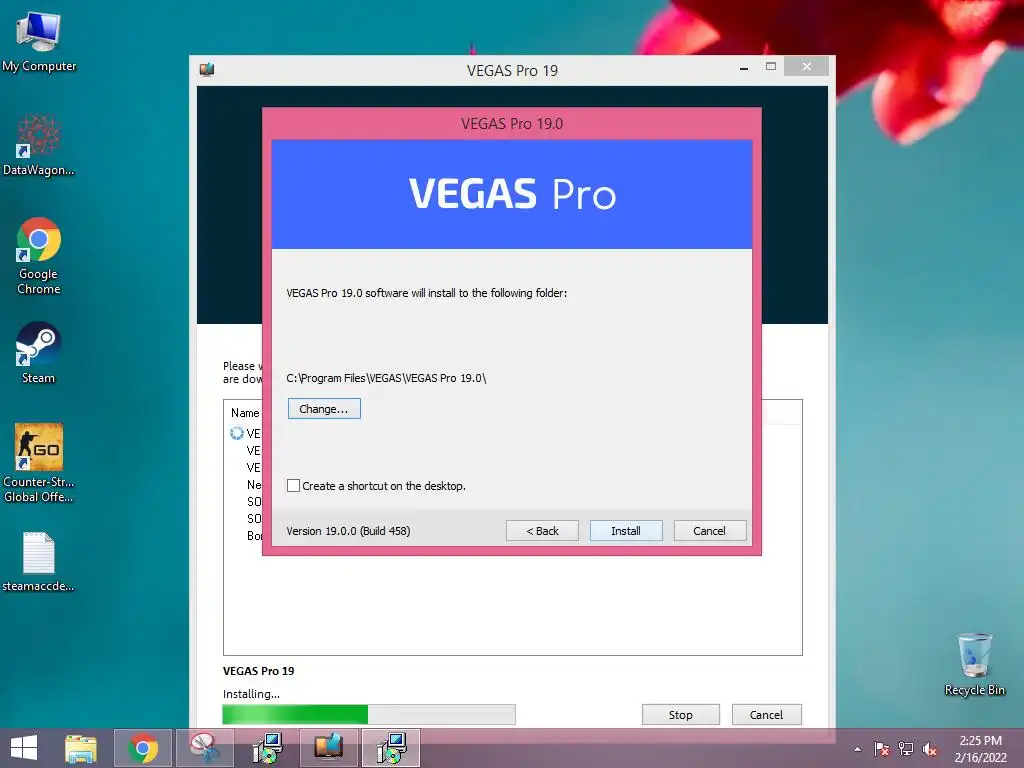Image resolution: width=1024 pixels, height=768 pixels.
Task: Open the Recycle Bin
Action: coord(974,664)
